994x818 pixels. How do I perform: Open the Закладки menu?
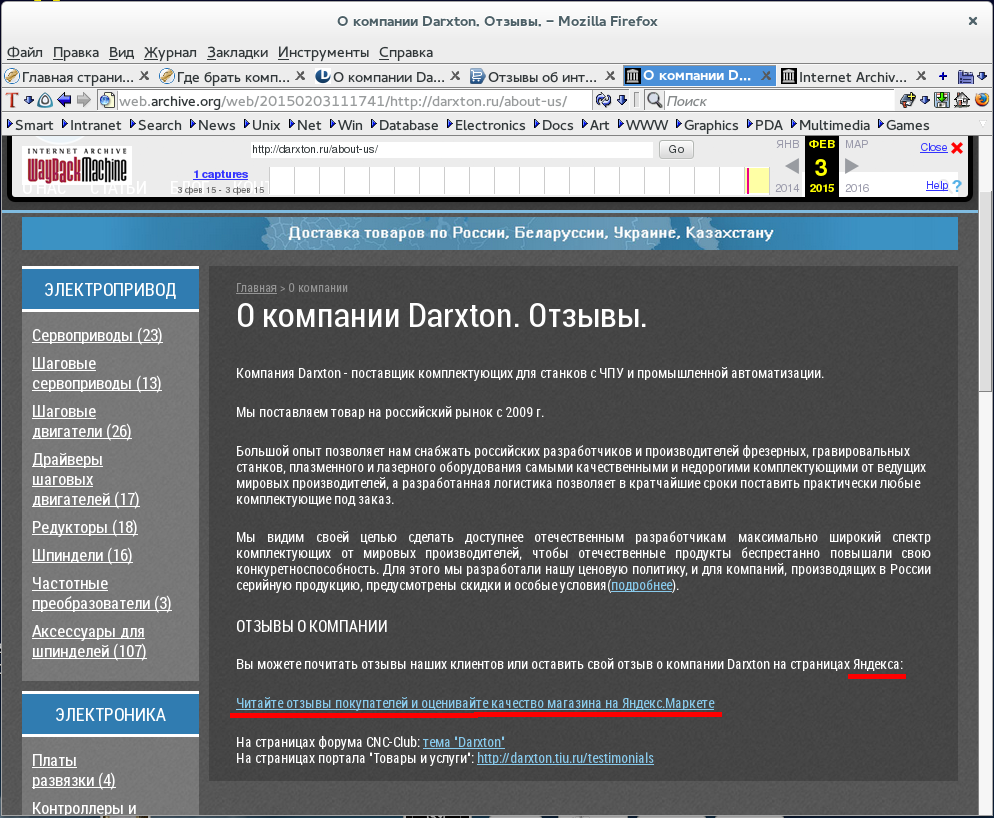(237, 52)
